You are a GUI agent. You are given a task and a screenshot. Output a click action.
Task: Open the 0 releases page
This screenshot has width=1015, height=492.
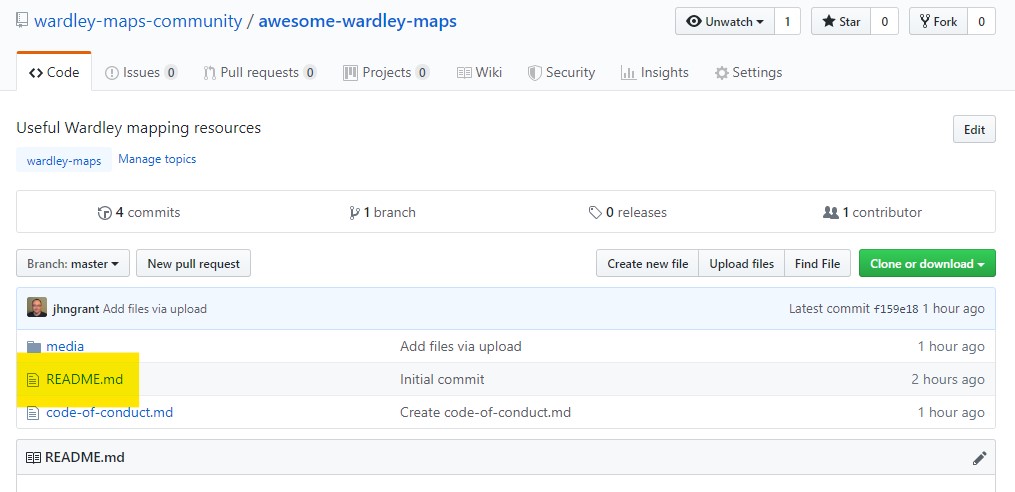click(x=627, y=212)
